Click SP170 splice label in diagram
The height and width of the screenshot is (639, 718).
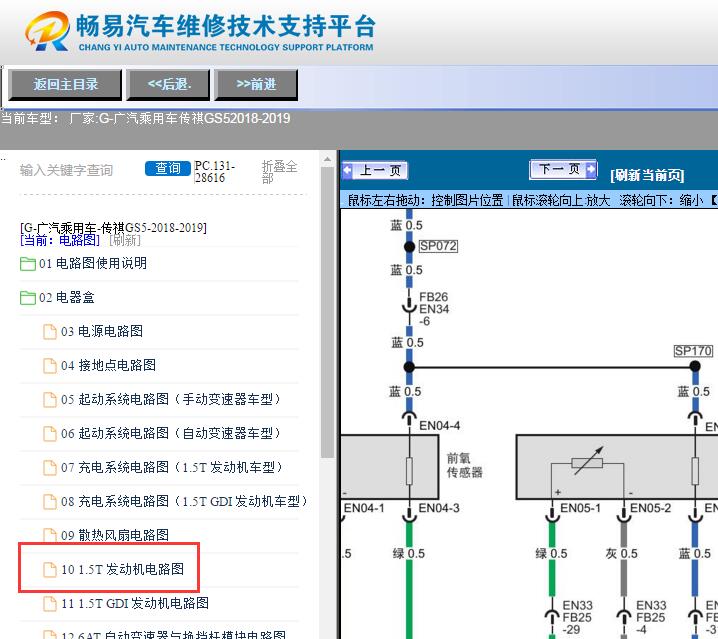[x=693, y=351]
